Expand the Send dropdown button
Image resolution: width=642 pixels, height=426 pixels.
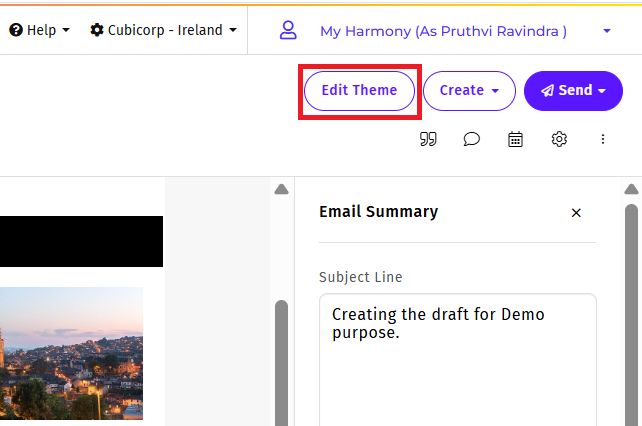pyautogui.click(x=573, y=91)
